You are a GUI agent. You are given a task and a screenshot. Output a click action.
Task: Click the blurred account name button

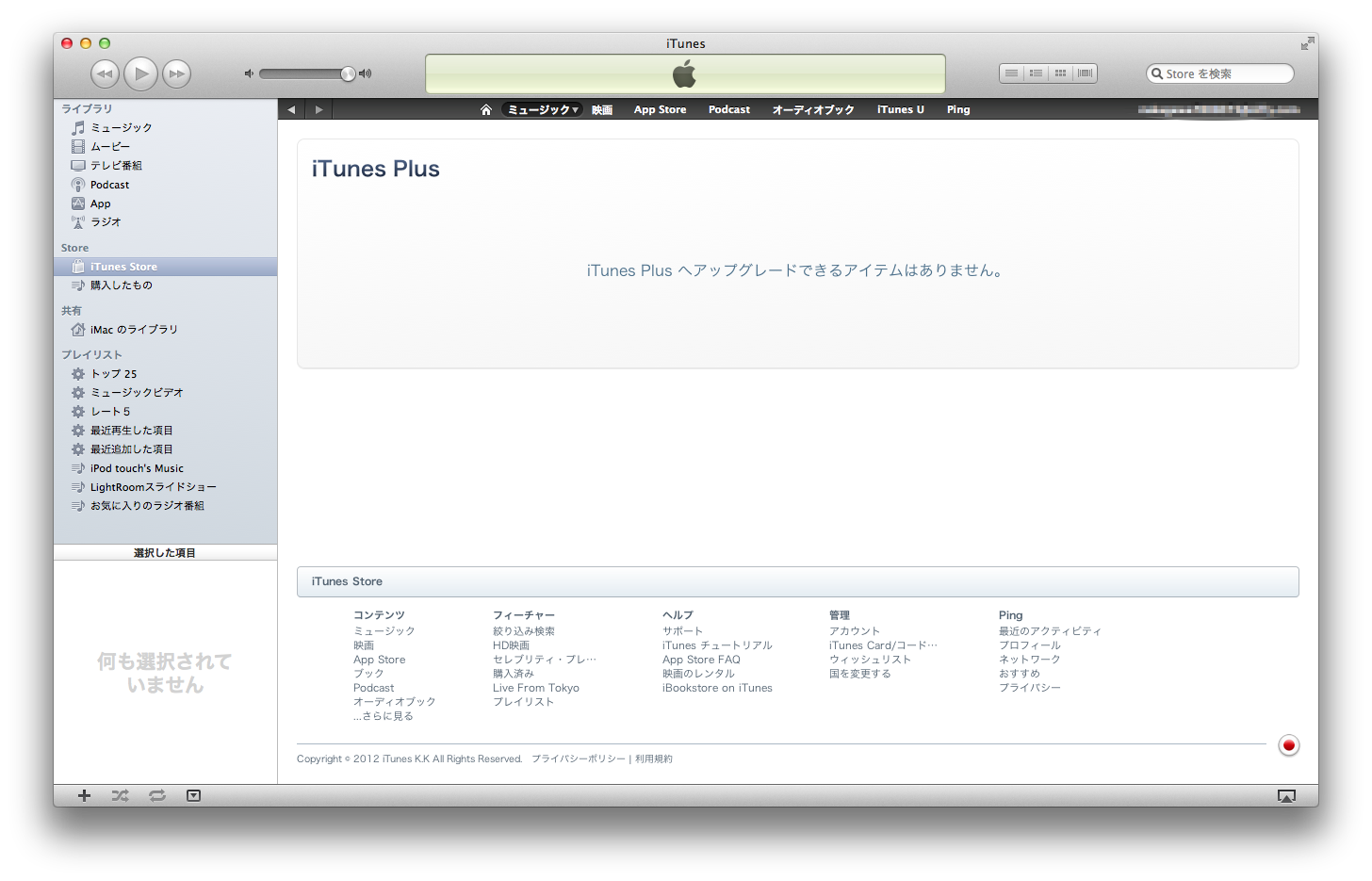point(1219,109)
